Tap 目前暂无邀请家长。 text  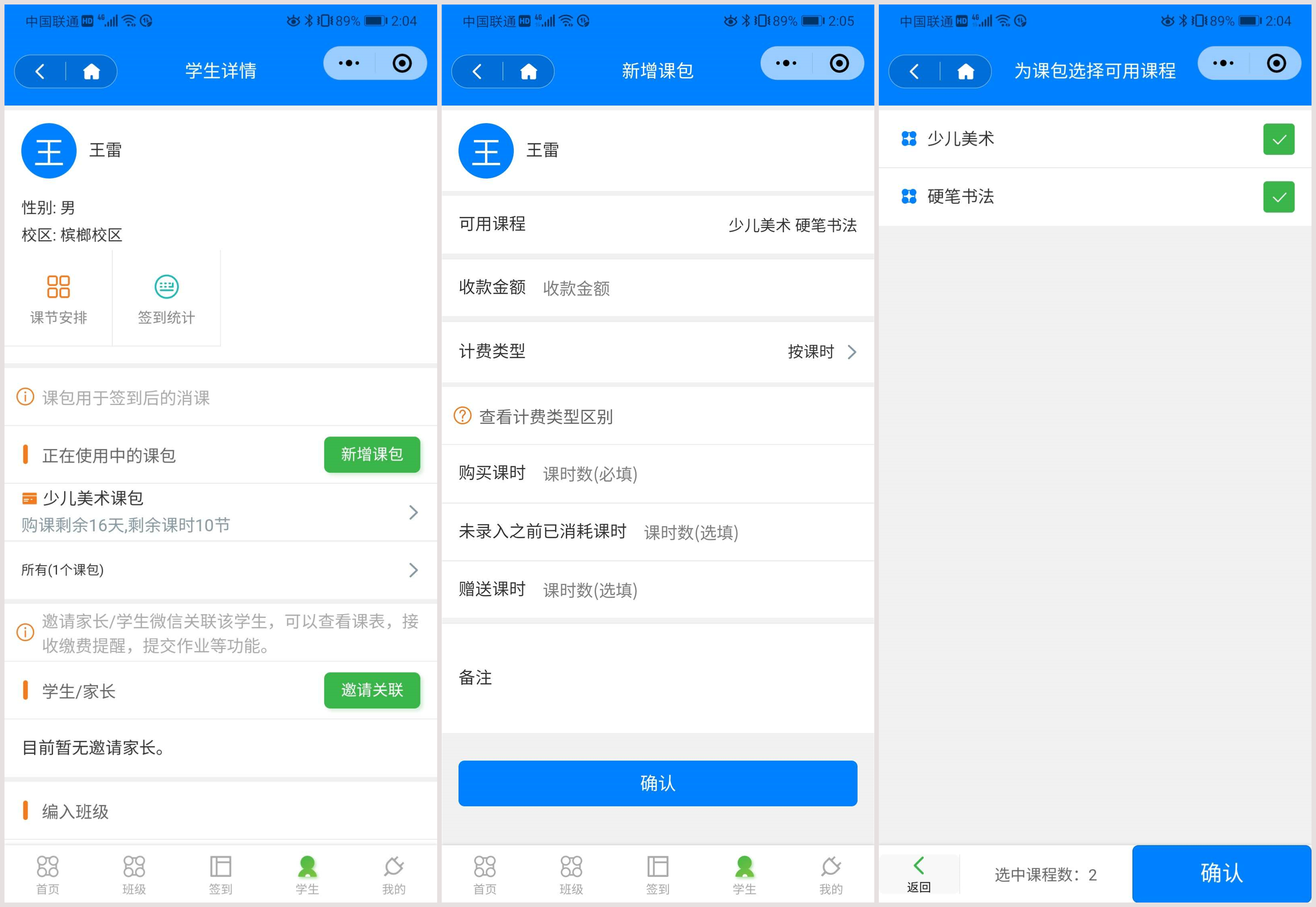94,747
